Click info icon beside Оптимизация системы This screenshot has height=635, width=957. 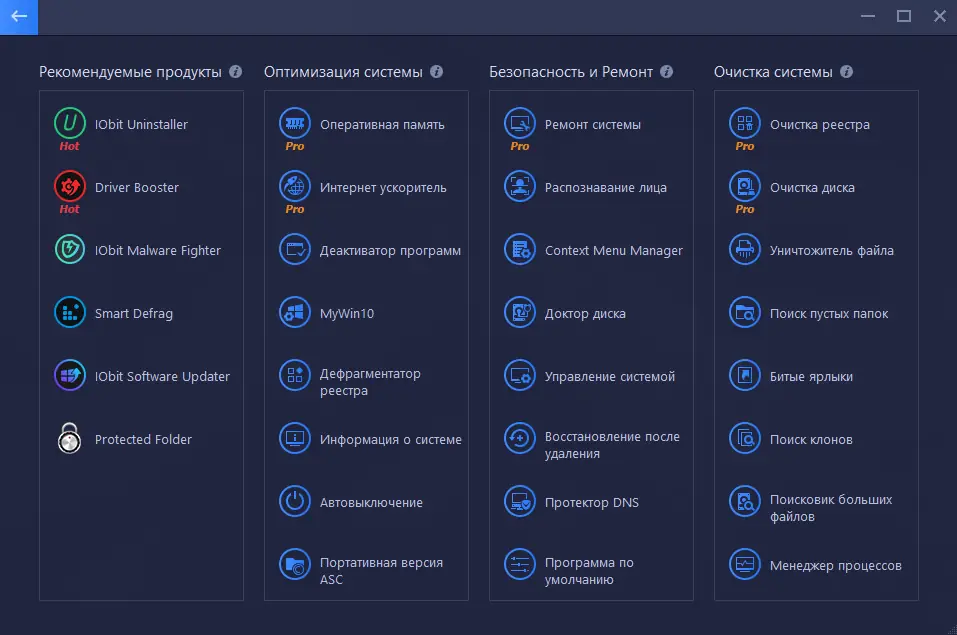click(436, 71)
